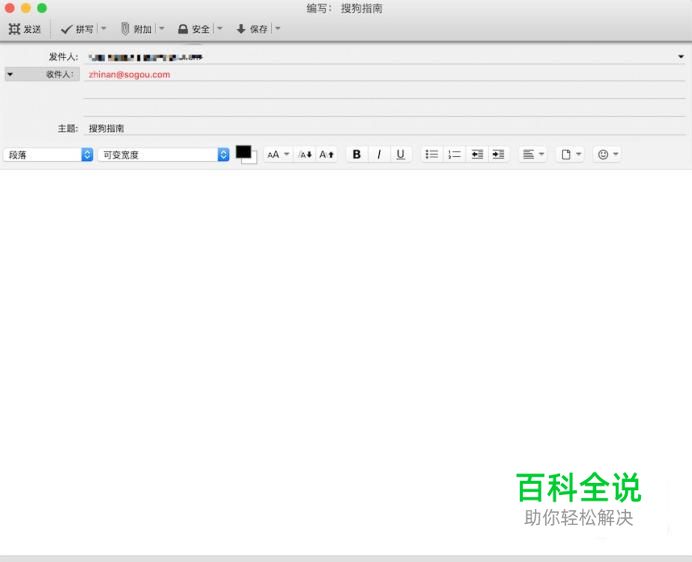Expand the 安全 dropdown arrow
Screen dimensions: 692x562
(220, 29)
